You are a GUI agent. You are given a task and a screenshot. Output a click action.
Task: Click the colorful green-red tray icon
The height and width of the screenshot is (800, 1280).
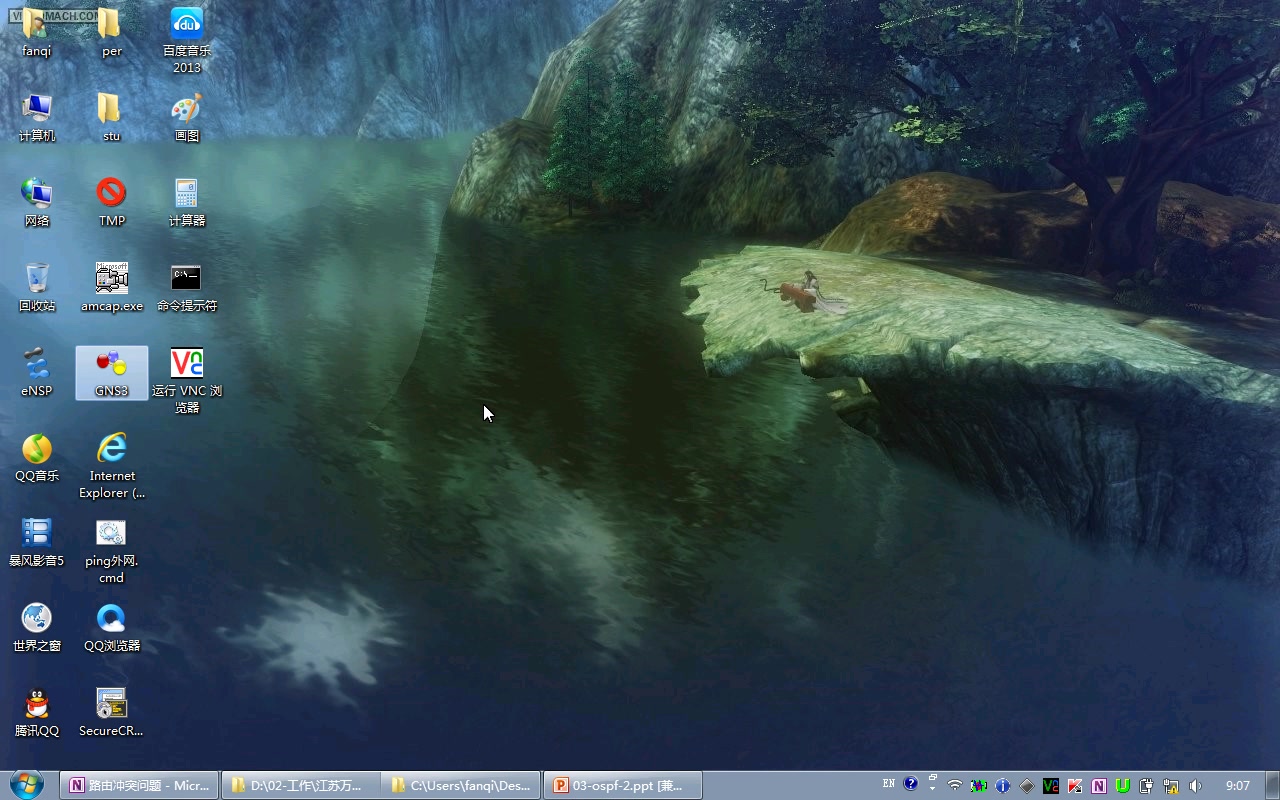979,785
